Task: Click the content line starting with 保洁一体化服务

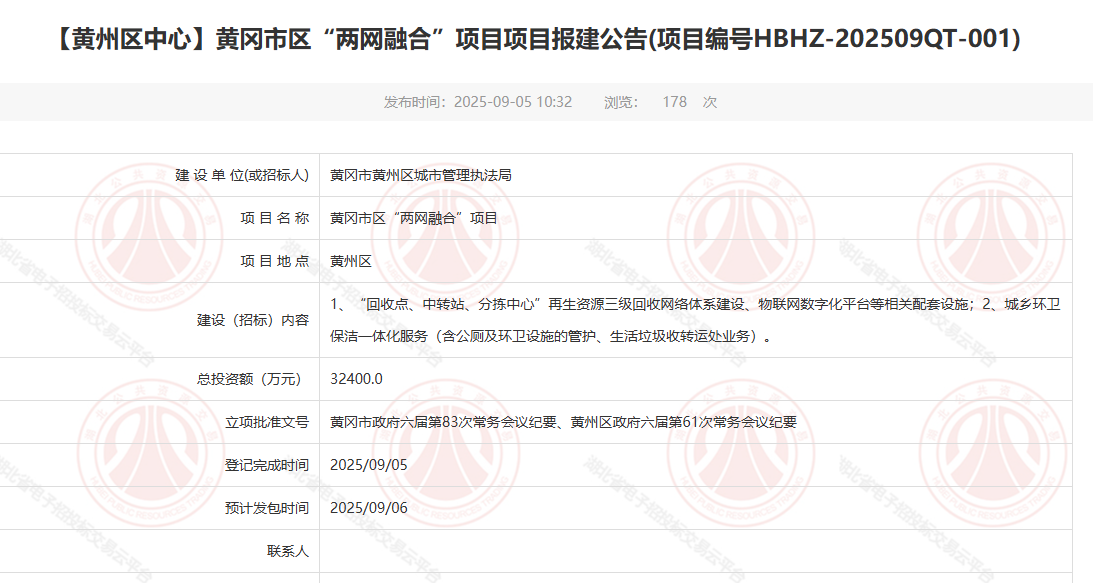Action: (550, 337)
